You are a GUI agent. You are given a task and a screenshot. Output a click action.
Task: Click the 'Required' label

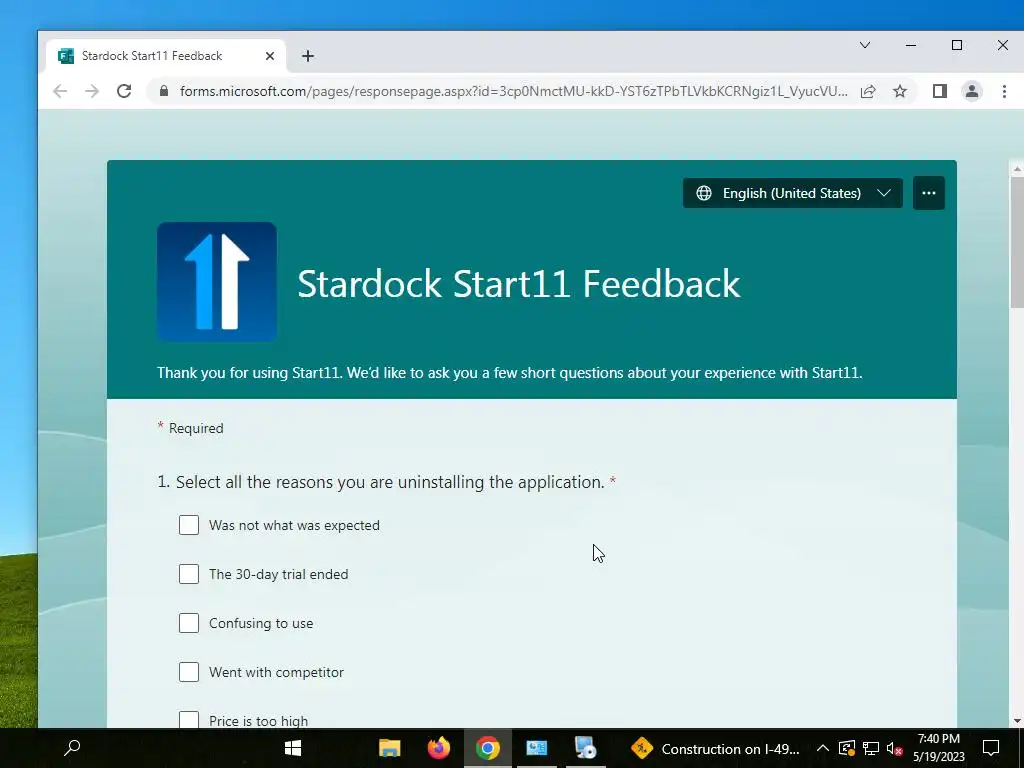click(x=196, y=428)
